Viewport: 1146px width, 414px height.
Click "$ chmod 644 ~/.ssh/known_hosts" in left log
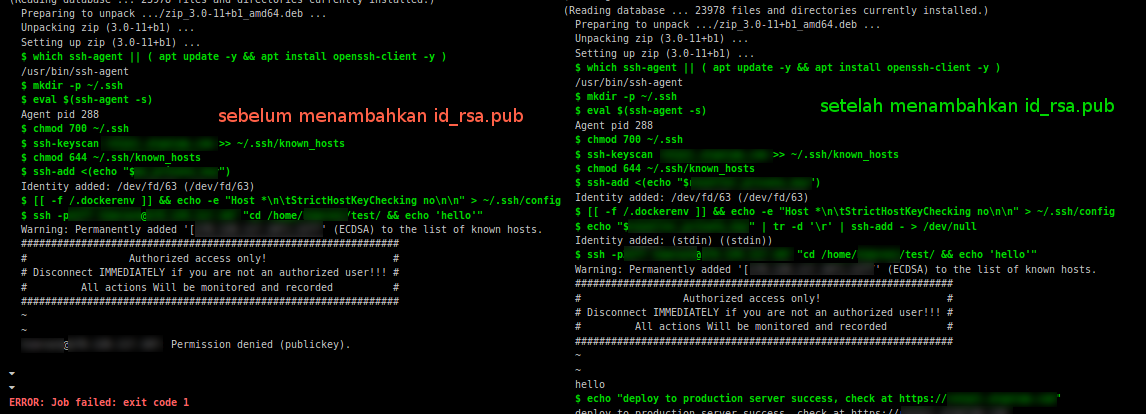pos(111,158)
